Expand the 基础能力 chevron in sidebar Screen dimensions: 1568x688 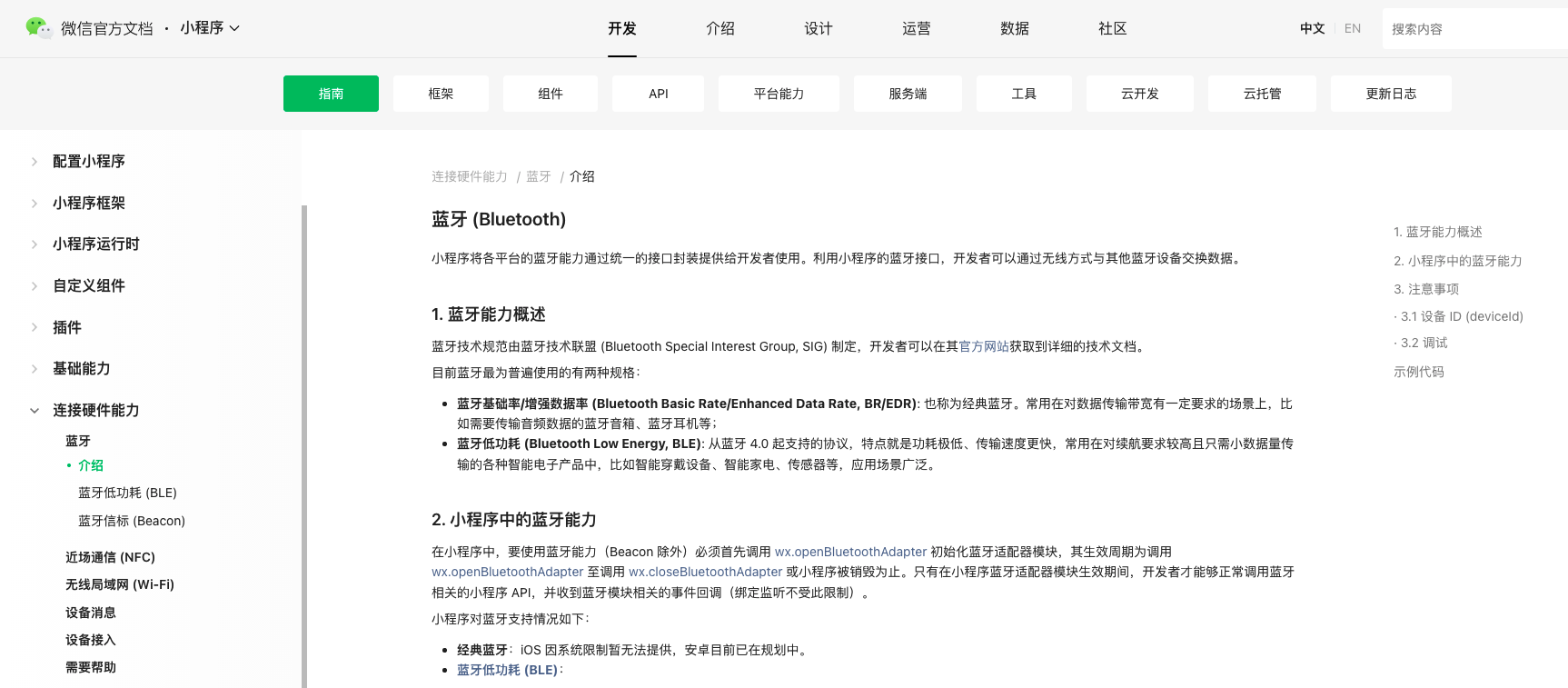click(x=35, y=369)
